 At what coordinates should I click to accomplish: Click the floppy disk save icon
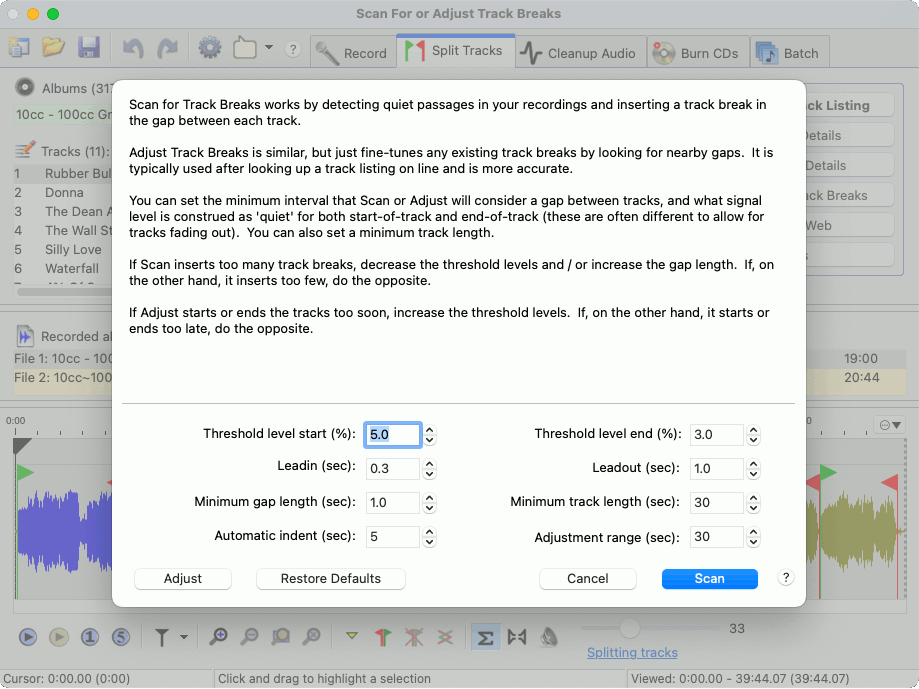[88, 47]
